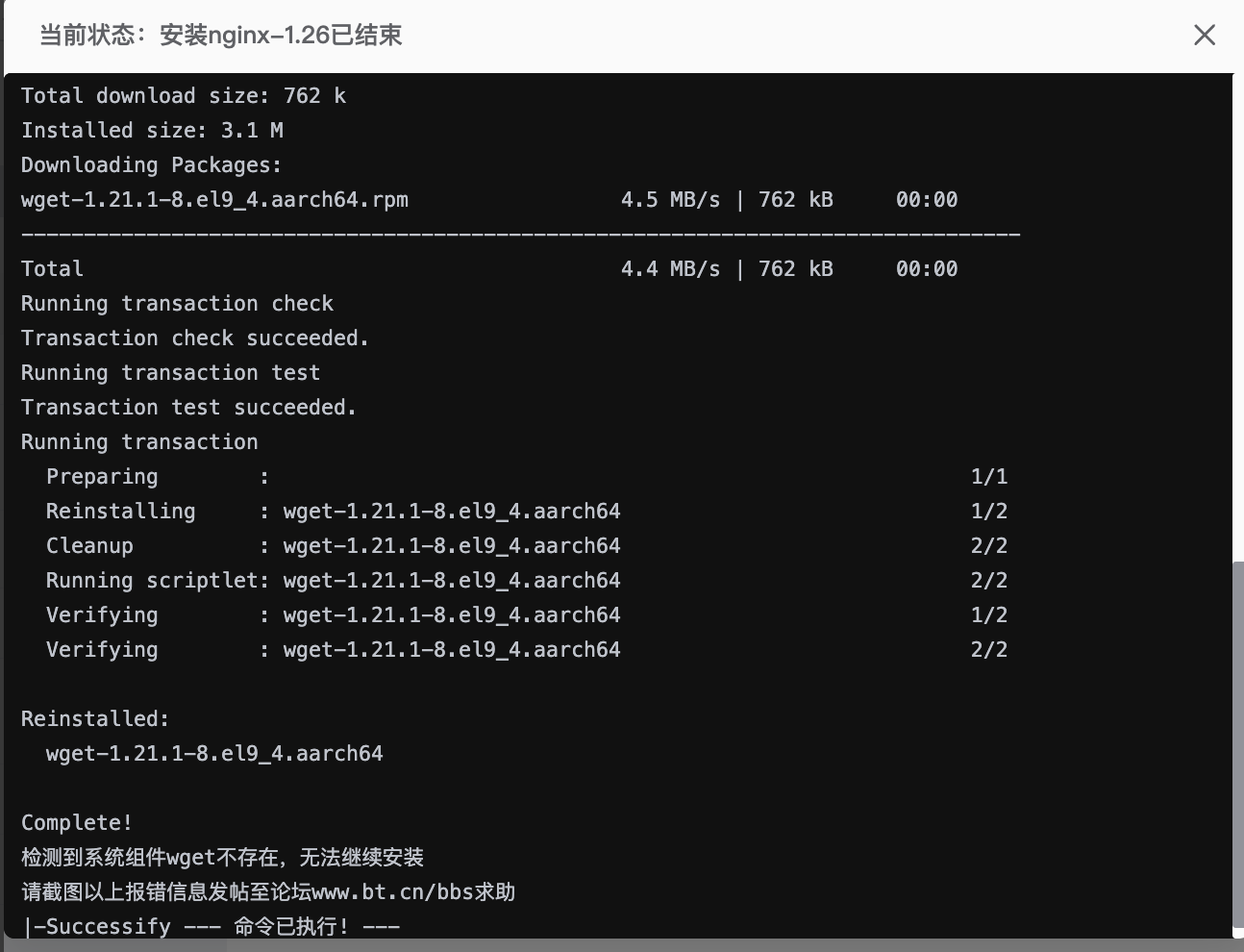Select the Transaction test succeeded line

point(187,407)
